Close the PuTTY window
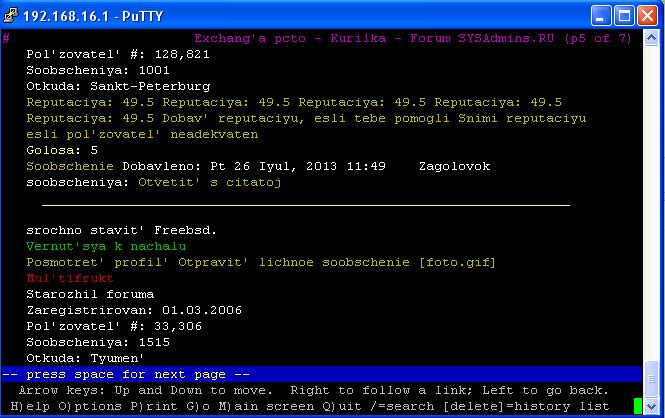 [x=647, y=16]
